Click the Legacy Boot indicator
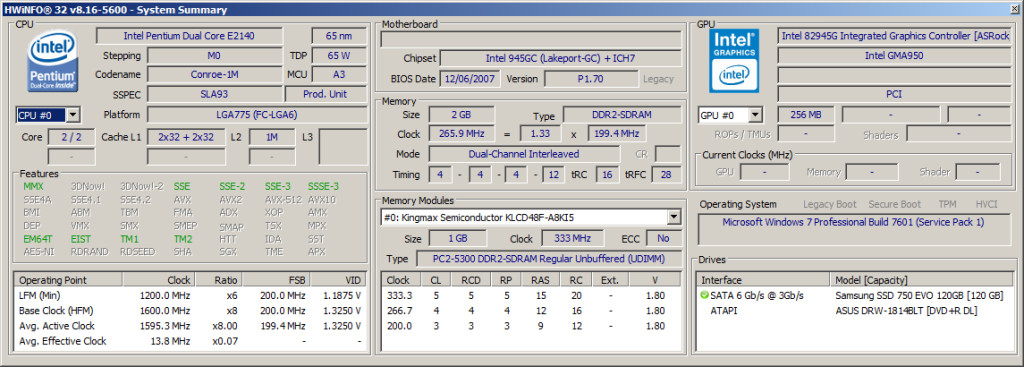 click(829, 204)
